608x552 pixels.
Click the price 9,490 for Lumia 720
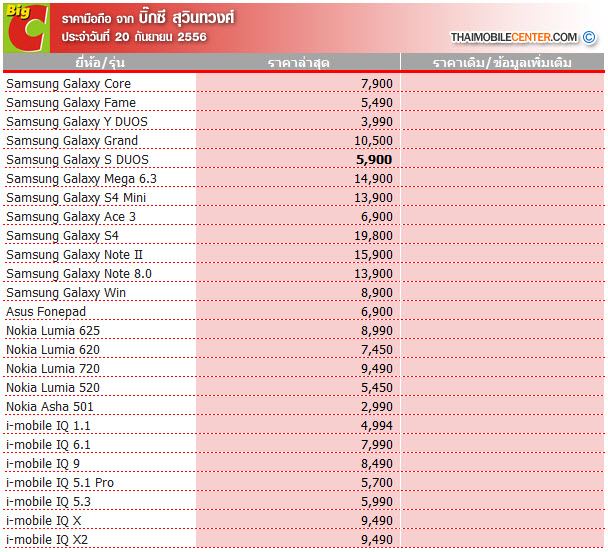click(377, 369)
